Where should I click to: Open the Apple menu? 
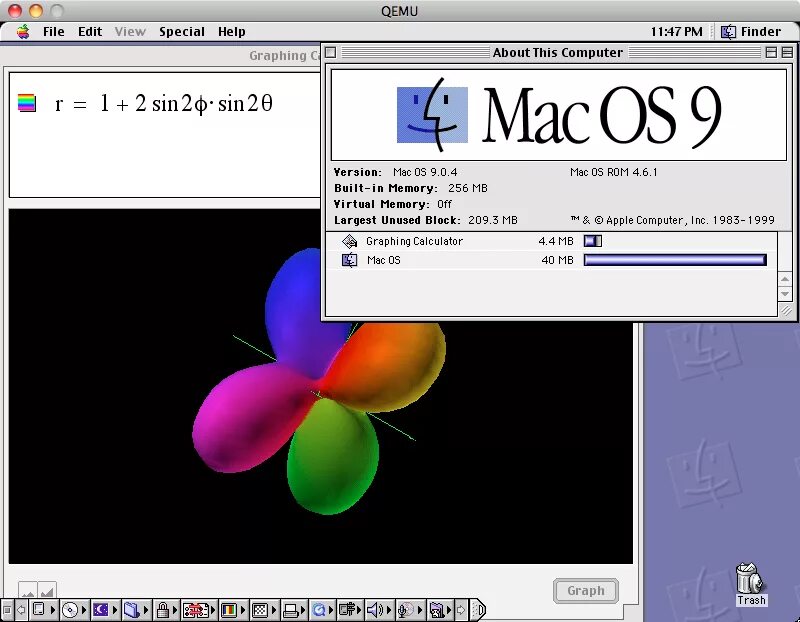[x=23, y=32]
